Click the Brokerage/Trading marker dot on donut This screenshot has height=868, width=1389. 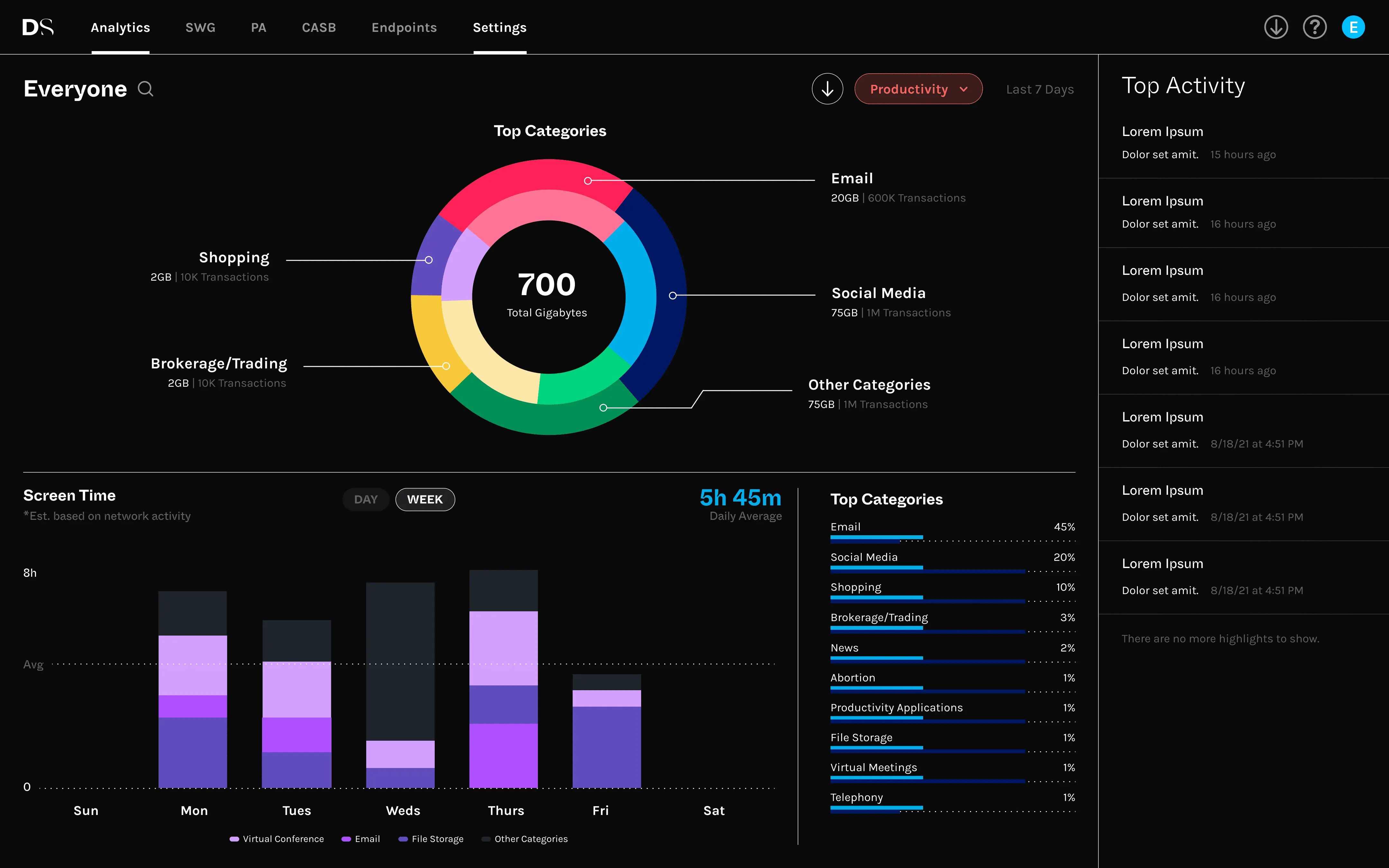pos(446,366)
